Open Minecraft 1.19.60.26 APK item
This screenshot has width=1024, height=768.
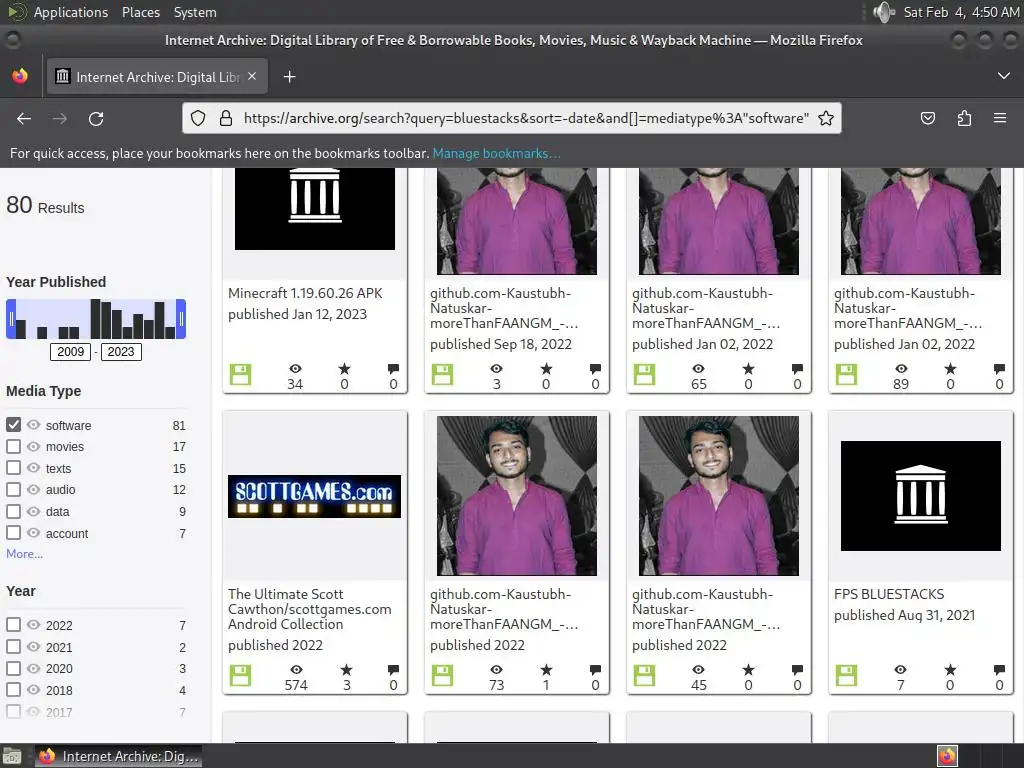(x=305, y=293)
